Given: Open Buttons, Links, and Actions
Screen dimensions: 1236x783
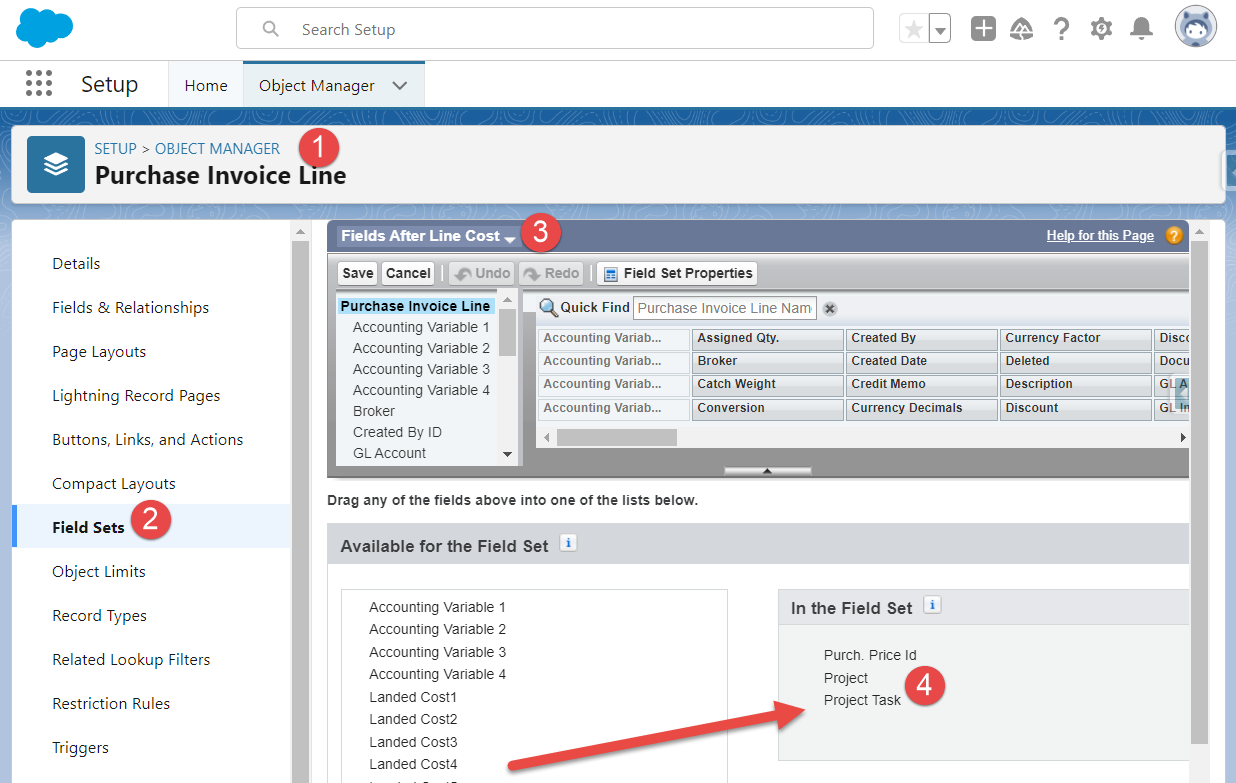Looking at the screenshot, I should (x=148, y=439).
